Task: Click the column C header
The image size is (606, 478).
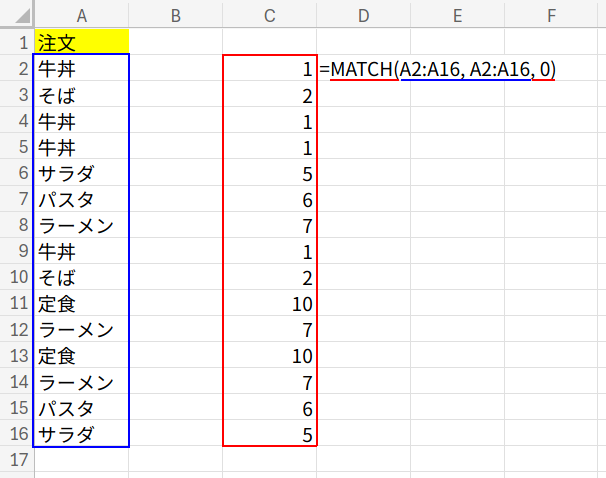Action: (269, 15)
